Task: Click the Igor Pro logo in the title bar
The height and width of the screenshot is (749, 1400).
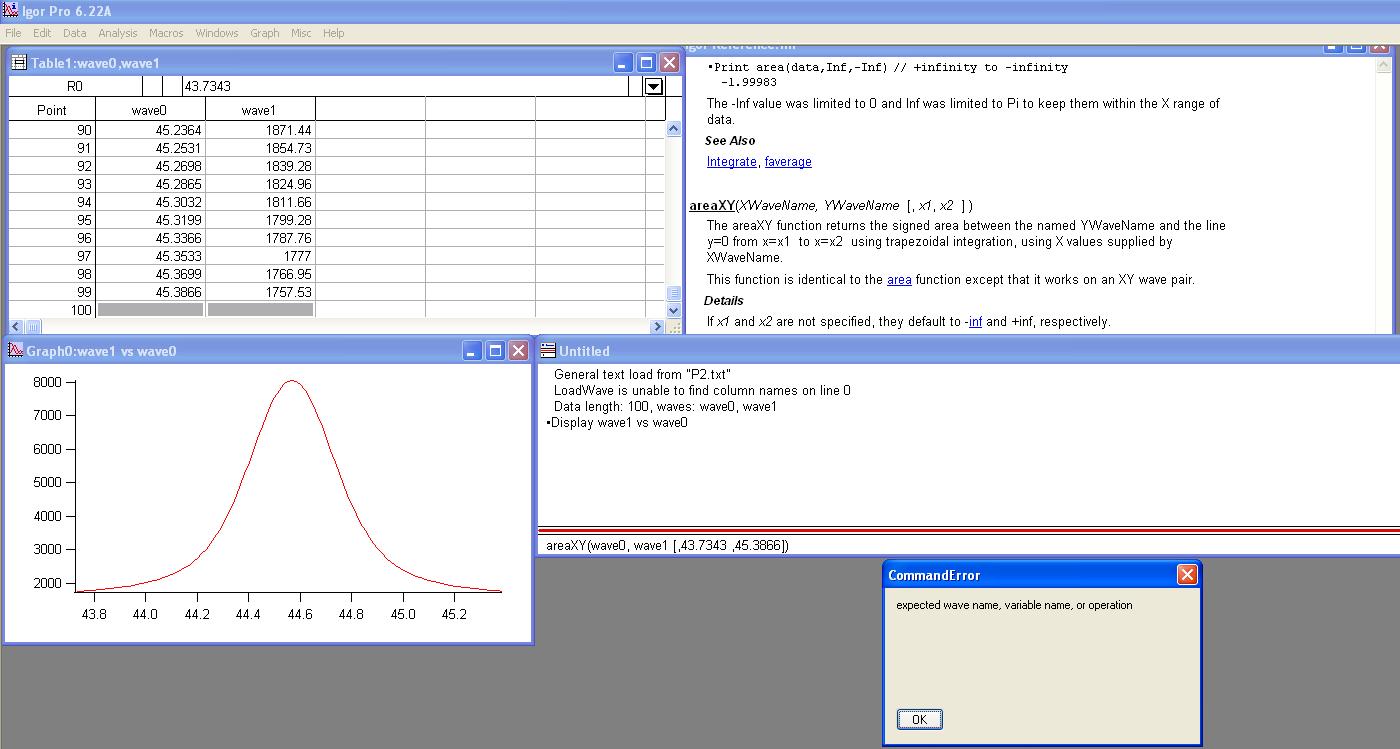Action: (x=11, y=10)
